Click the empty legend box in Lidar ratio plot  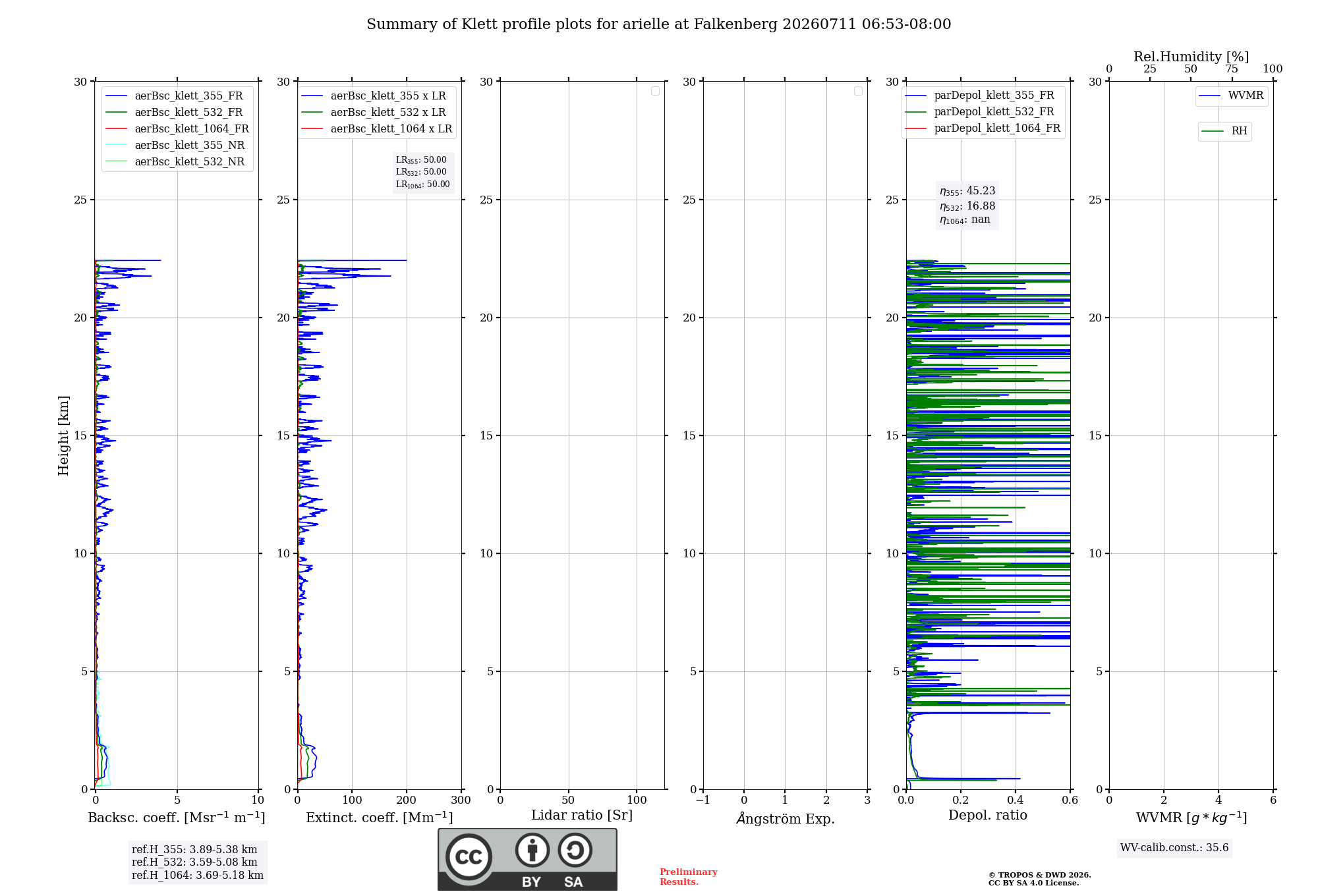click(655, 91)
